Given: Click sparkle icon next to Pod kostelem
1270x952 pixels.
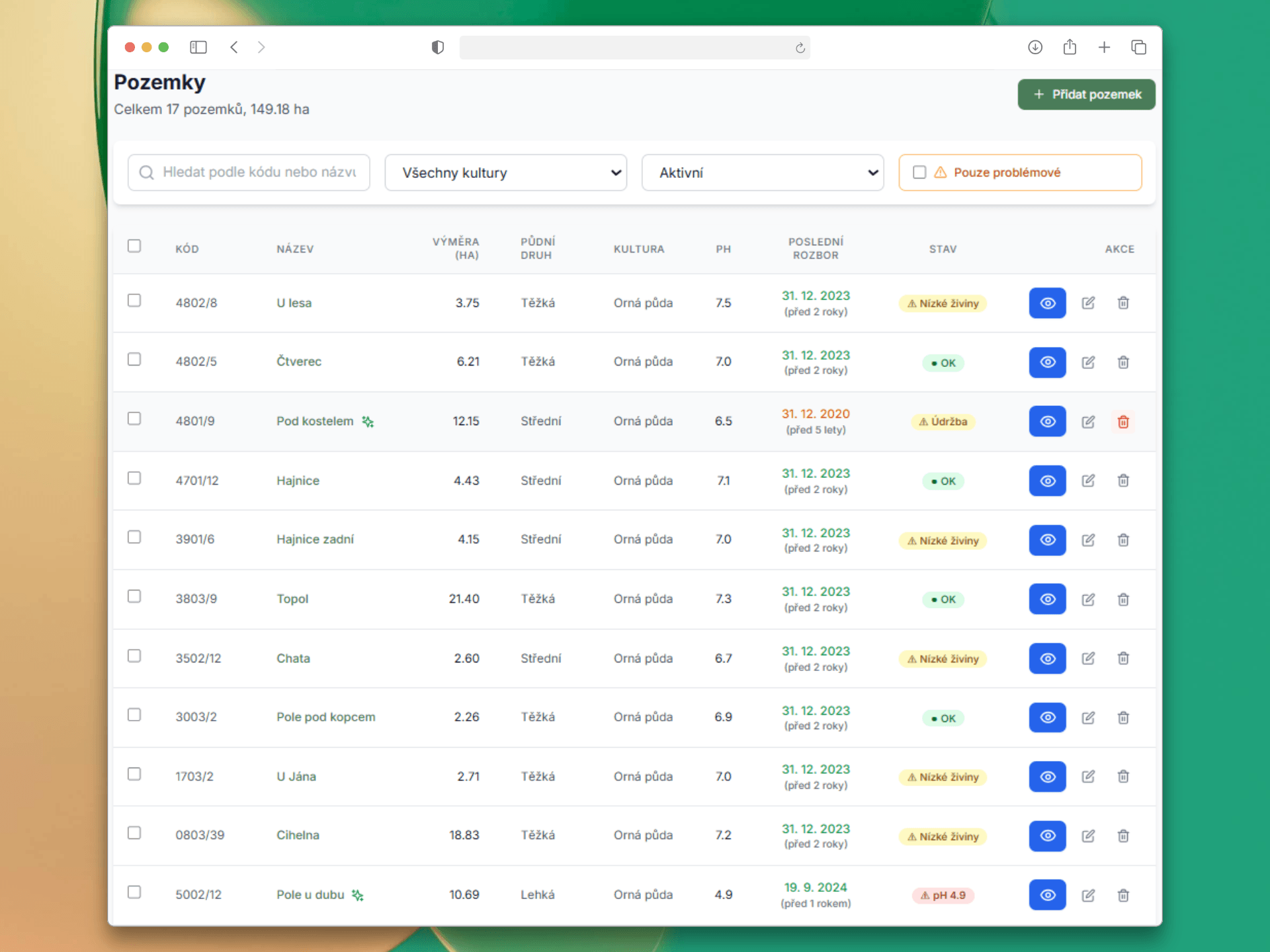Looking at the screenshot, I should [368, 422].
